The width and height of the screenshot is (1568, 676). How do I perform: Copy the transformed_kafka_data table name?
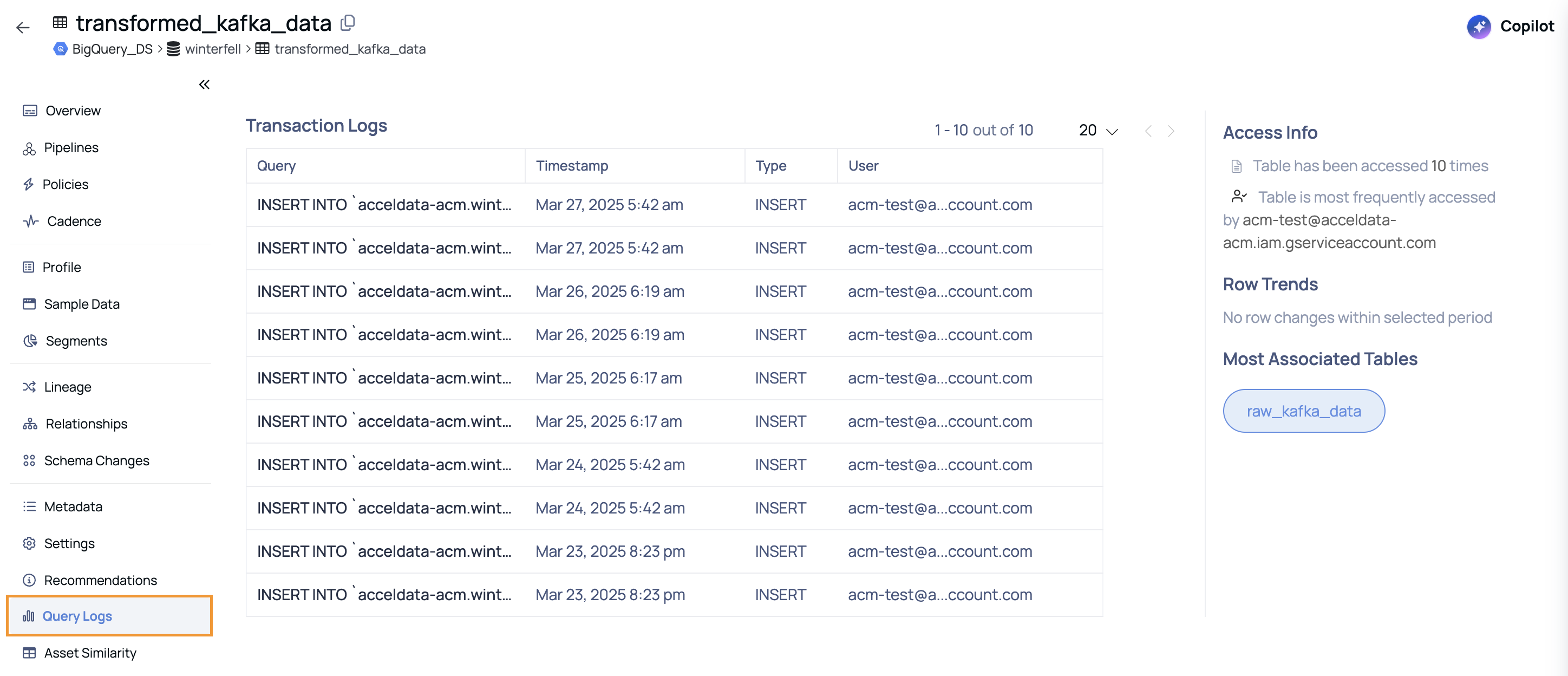tap(348, 23)
